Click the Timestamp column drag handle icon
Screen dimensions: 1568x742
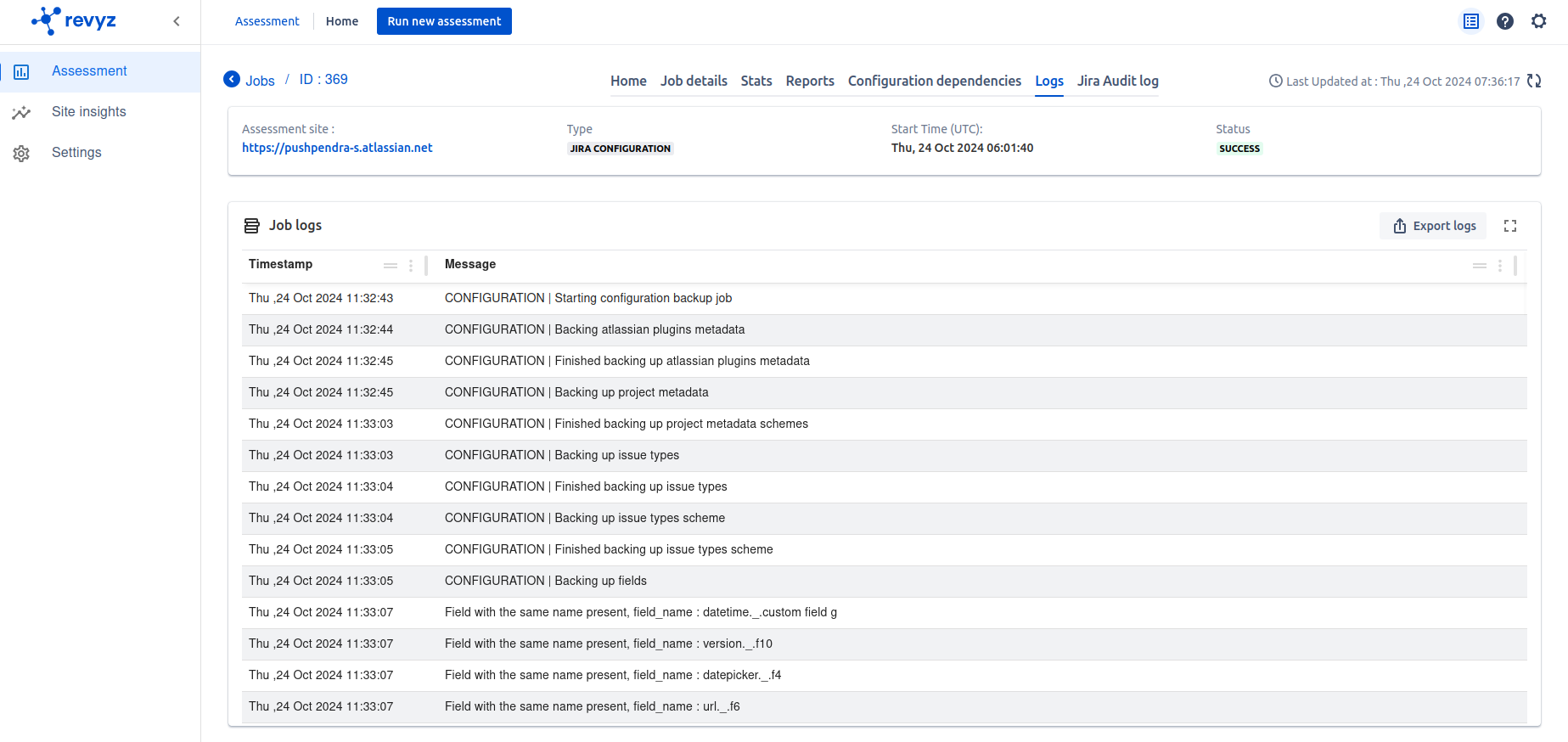pos(391,266)
